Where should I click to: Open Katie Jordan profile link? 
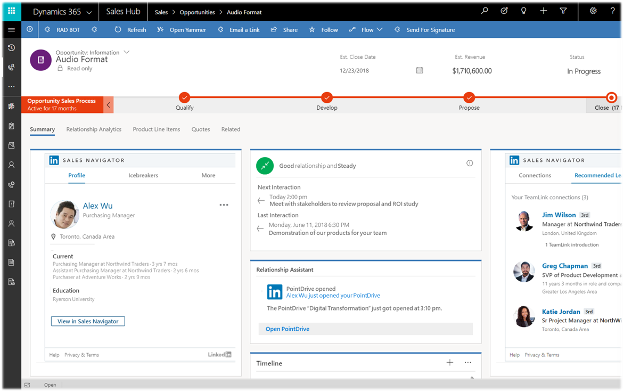coord(561,312)
